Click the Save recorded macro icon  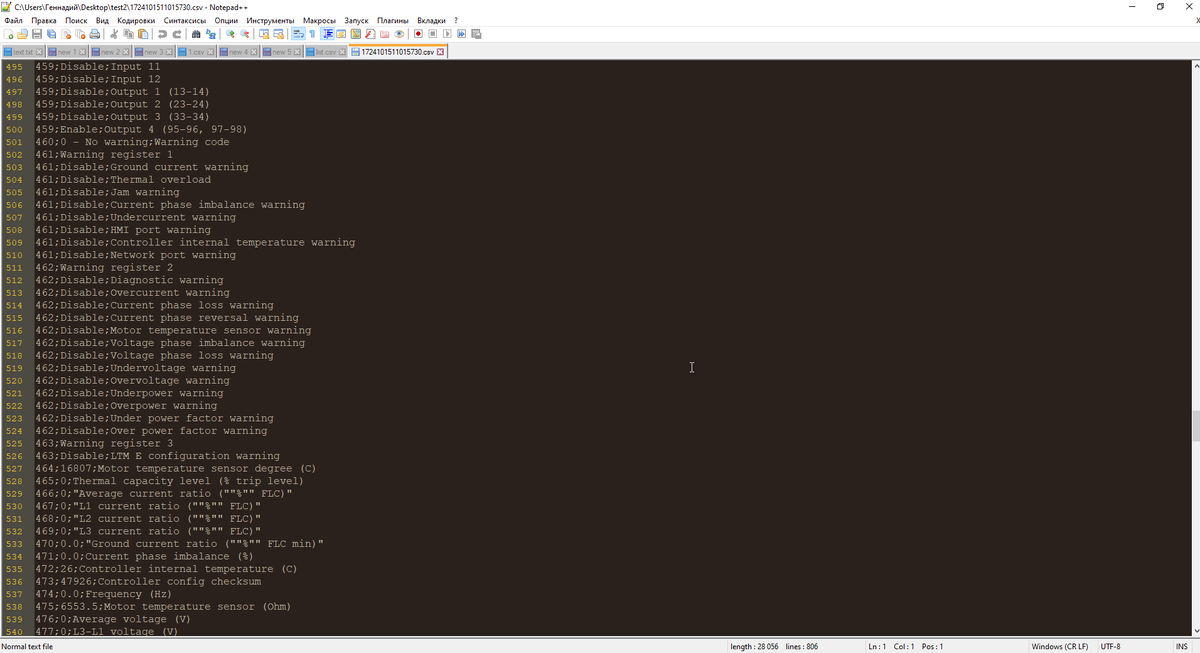[476, 33]
